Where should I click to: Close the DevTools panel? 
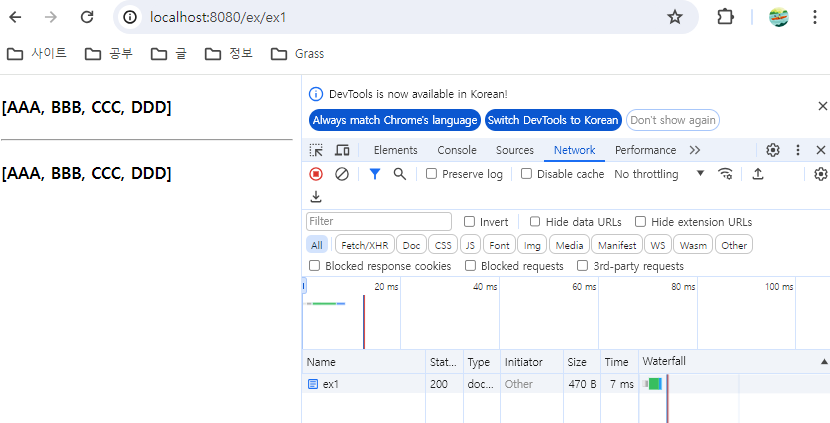point(820,150)
